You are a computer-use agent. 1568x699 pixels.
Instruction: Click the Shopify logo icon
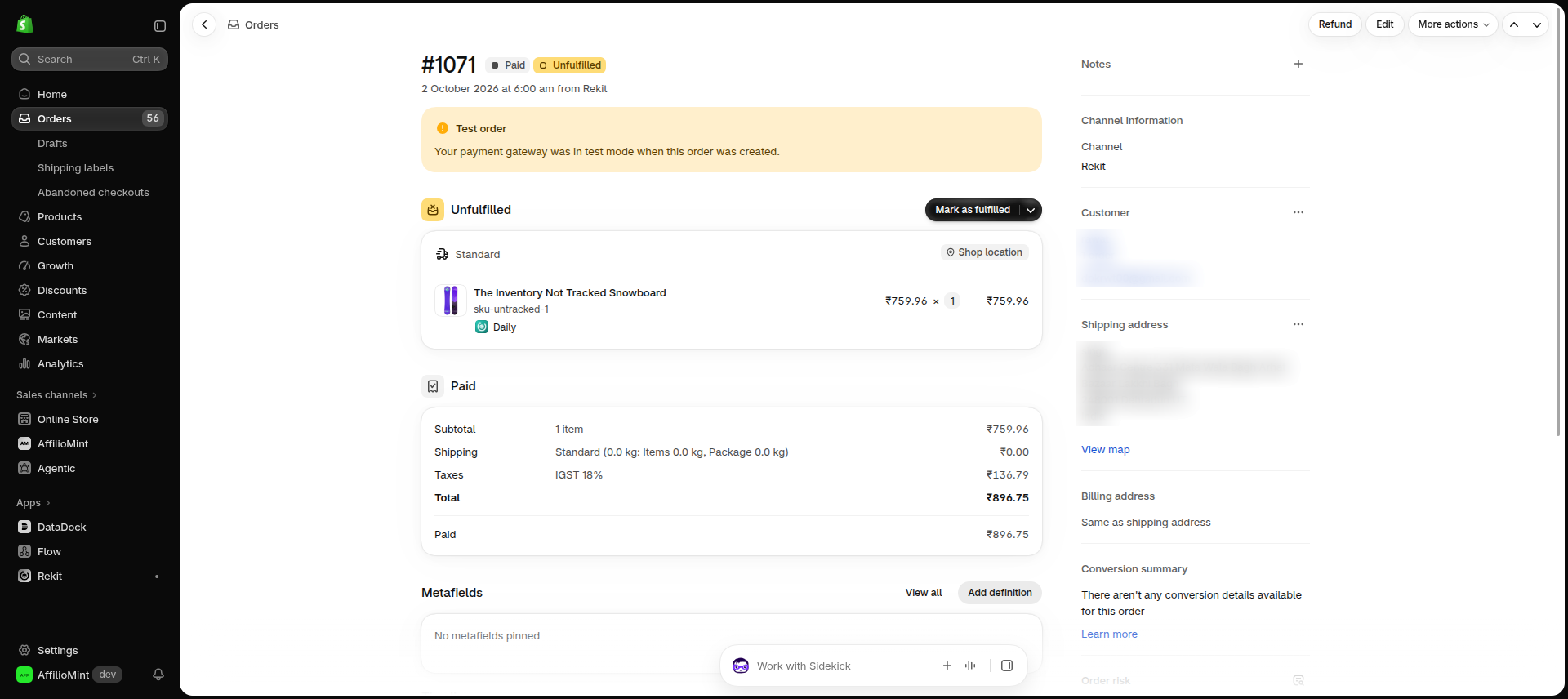pyautogui.click(x=25, y=24)
